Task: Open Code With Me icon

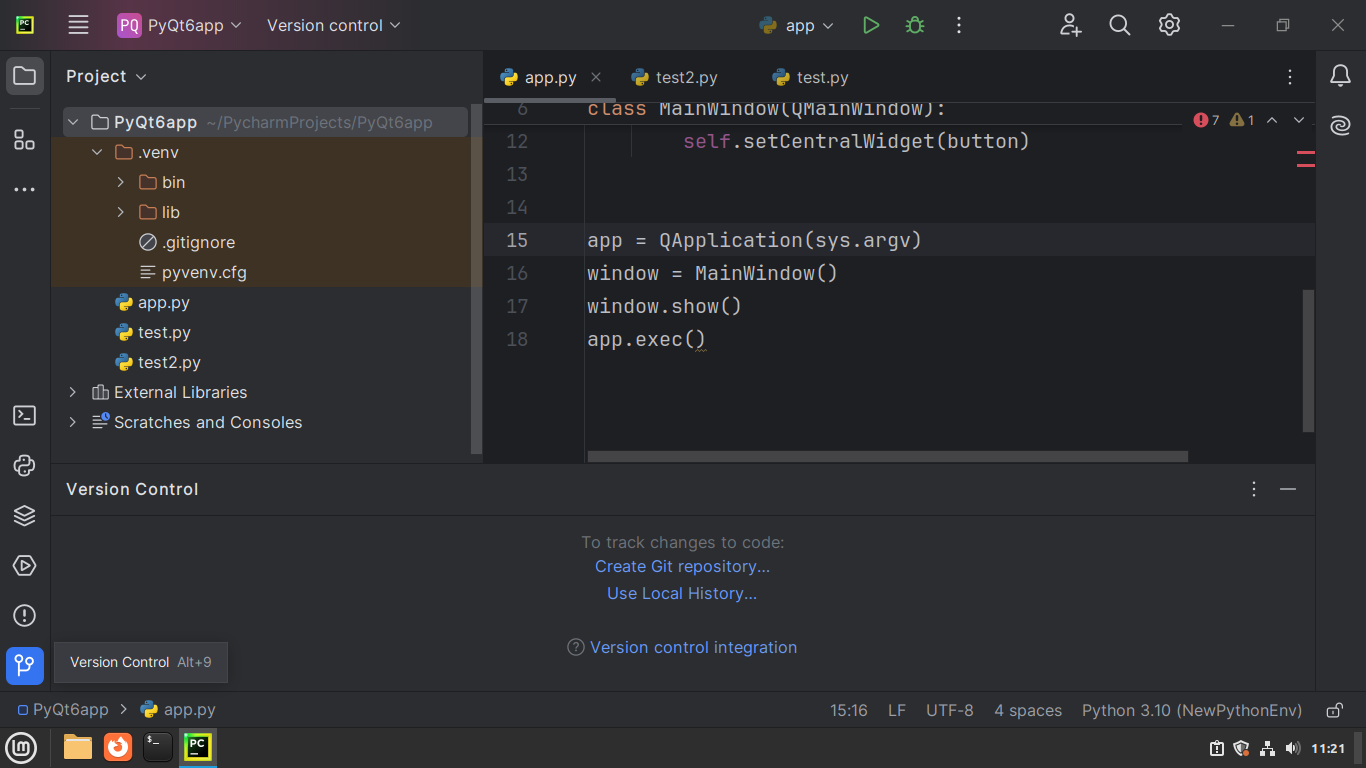Action: pos(1071,25)
